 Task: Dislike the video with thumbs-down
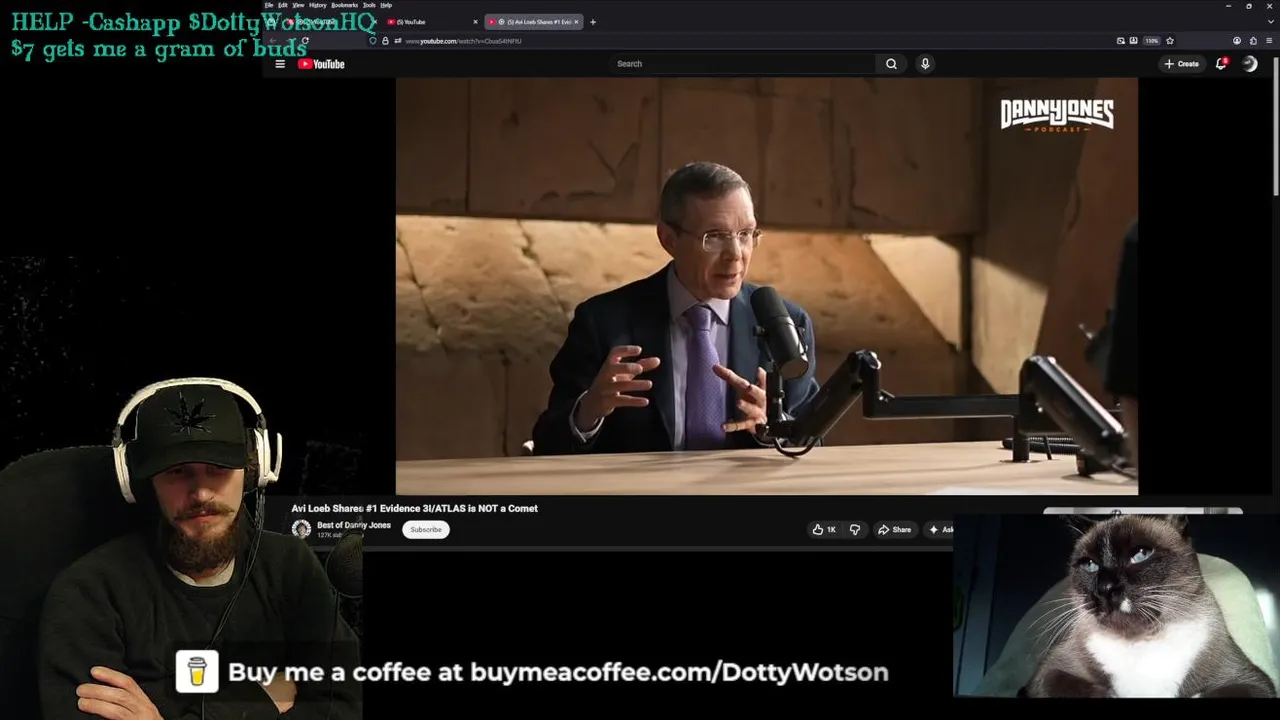(855, 530)
